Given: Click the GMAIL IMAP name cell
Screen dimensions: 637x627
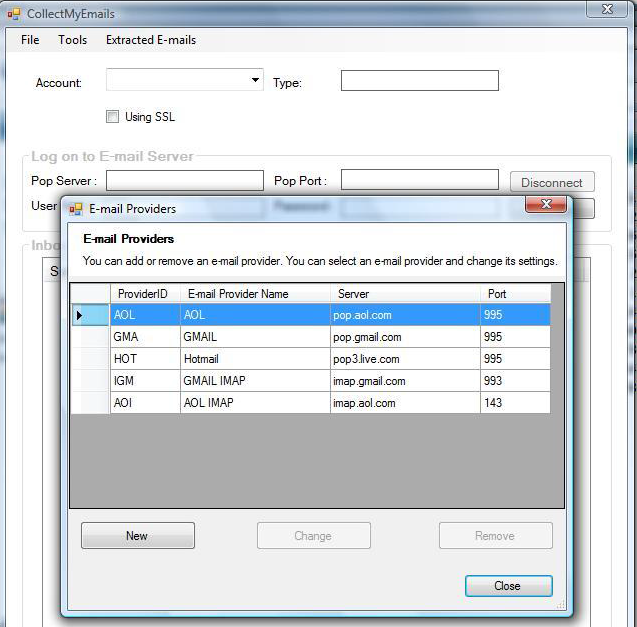Looking at the screenshot, I should coord(255,381).
